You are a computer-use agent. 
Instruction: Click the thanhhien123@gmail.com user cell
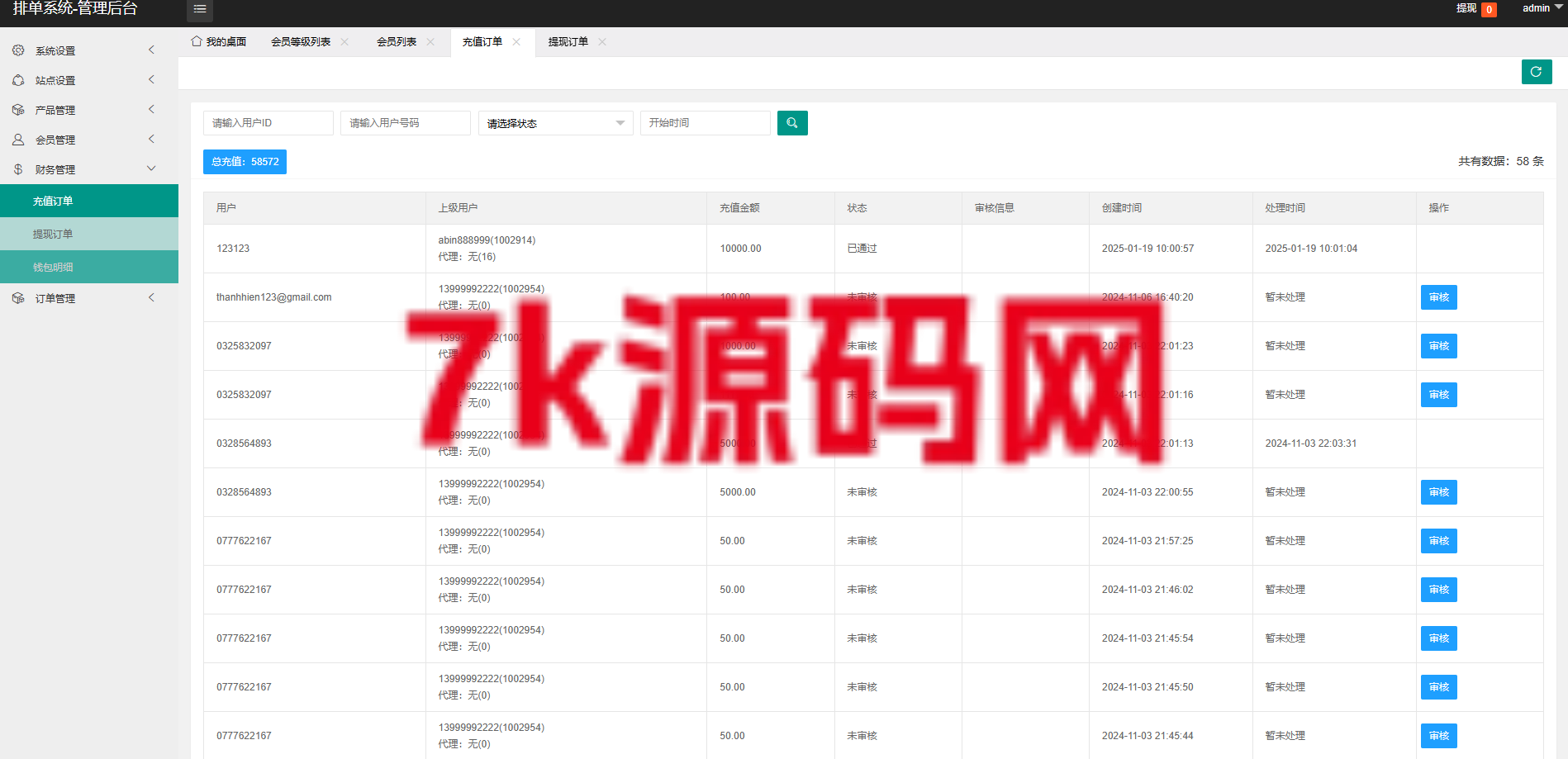tap(274, 297)
